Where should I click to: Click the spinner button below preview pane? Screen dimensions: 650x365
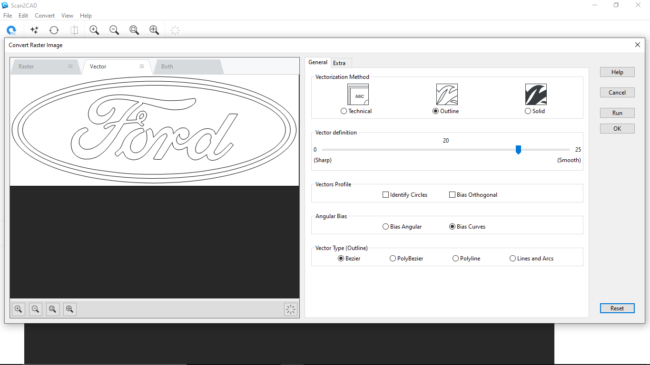pyautogui.click(x=291, y=309)
